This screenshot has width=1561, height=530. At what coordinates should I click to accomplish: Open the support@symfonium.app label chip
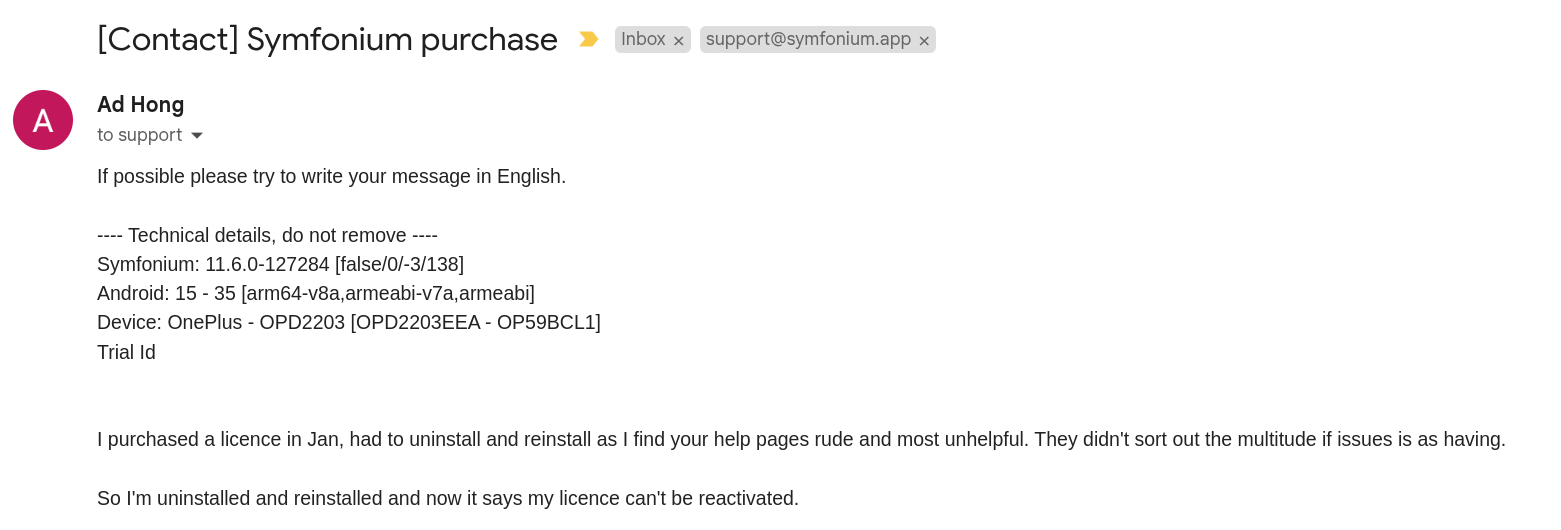pyautogui.click(x=808, y=39)
